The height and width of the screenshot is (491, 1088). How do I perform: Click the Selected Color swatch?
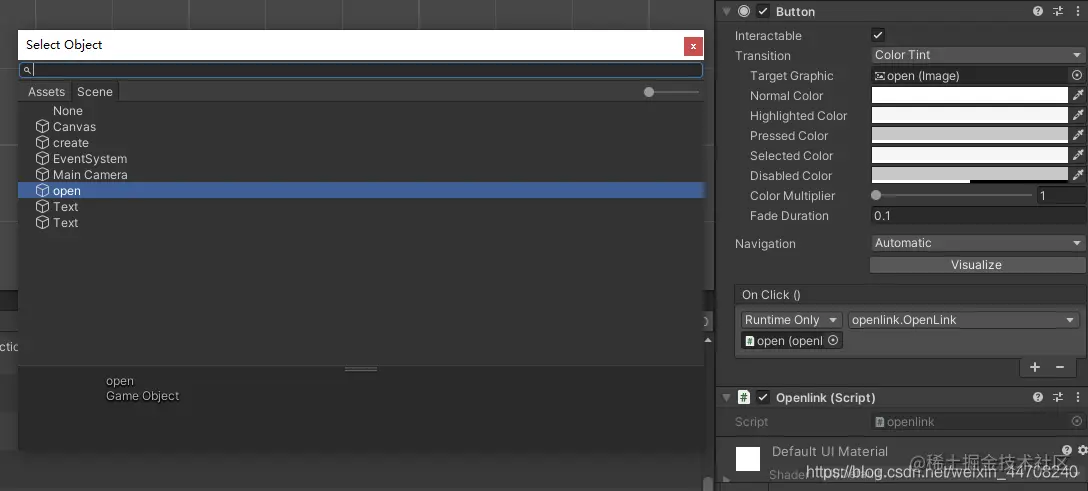point(969,155)
